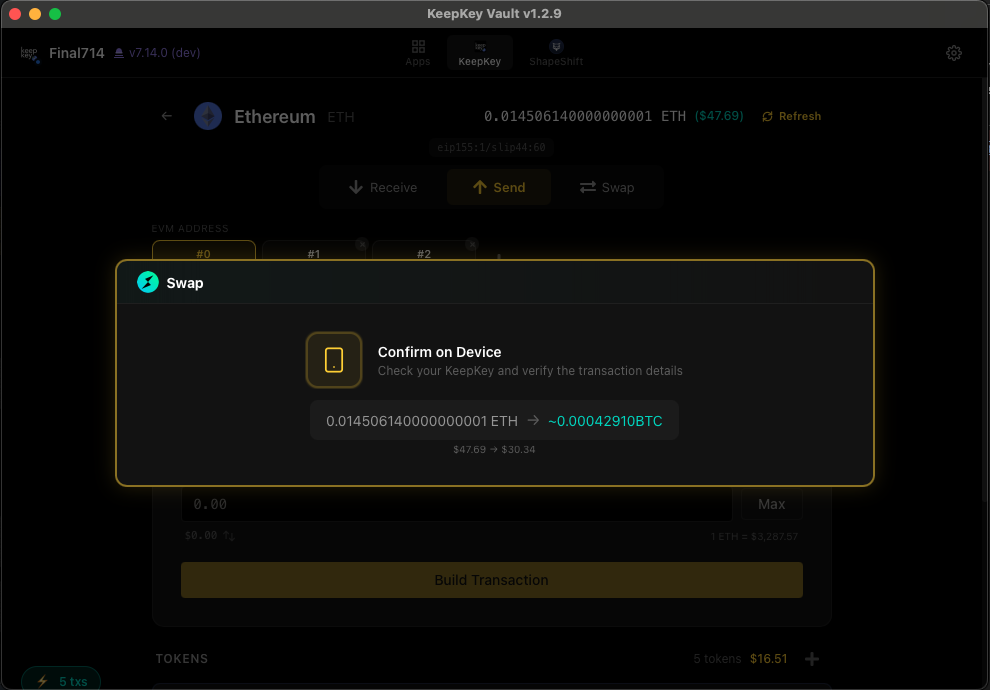The image size is (990, 690).
Task: Select EVM address #0
Action: (x=203, y=254)
